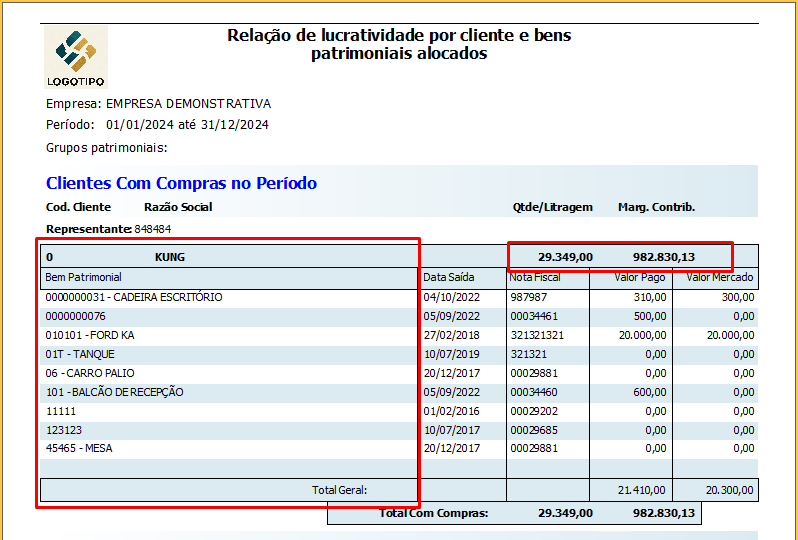
Task: Click the 'Qtde/Litragem' column label
Action: [552, 207]
